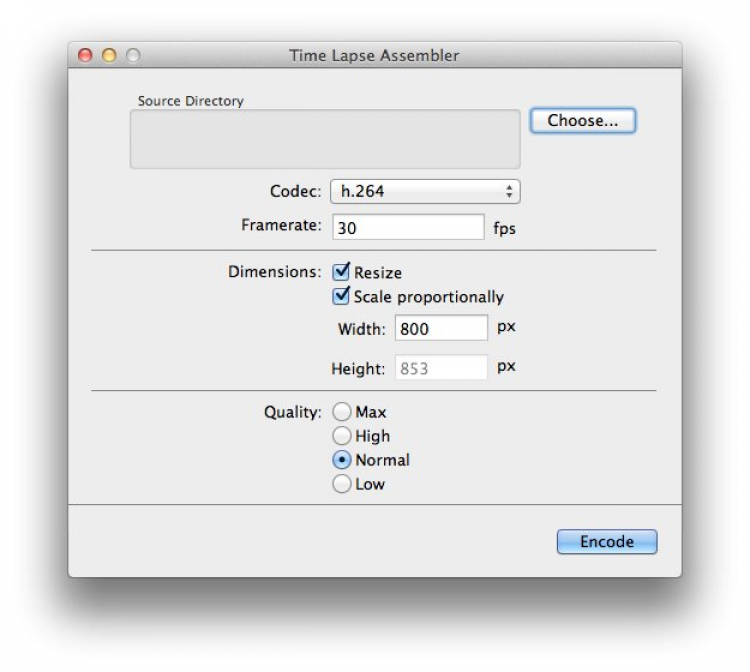The width and height of the screenshot is (750, 672).
Task: Choose the Normal quality radio button
Action: coord(342,460)
